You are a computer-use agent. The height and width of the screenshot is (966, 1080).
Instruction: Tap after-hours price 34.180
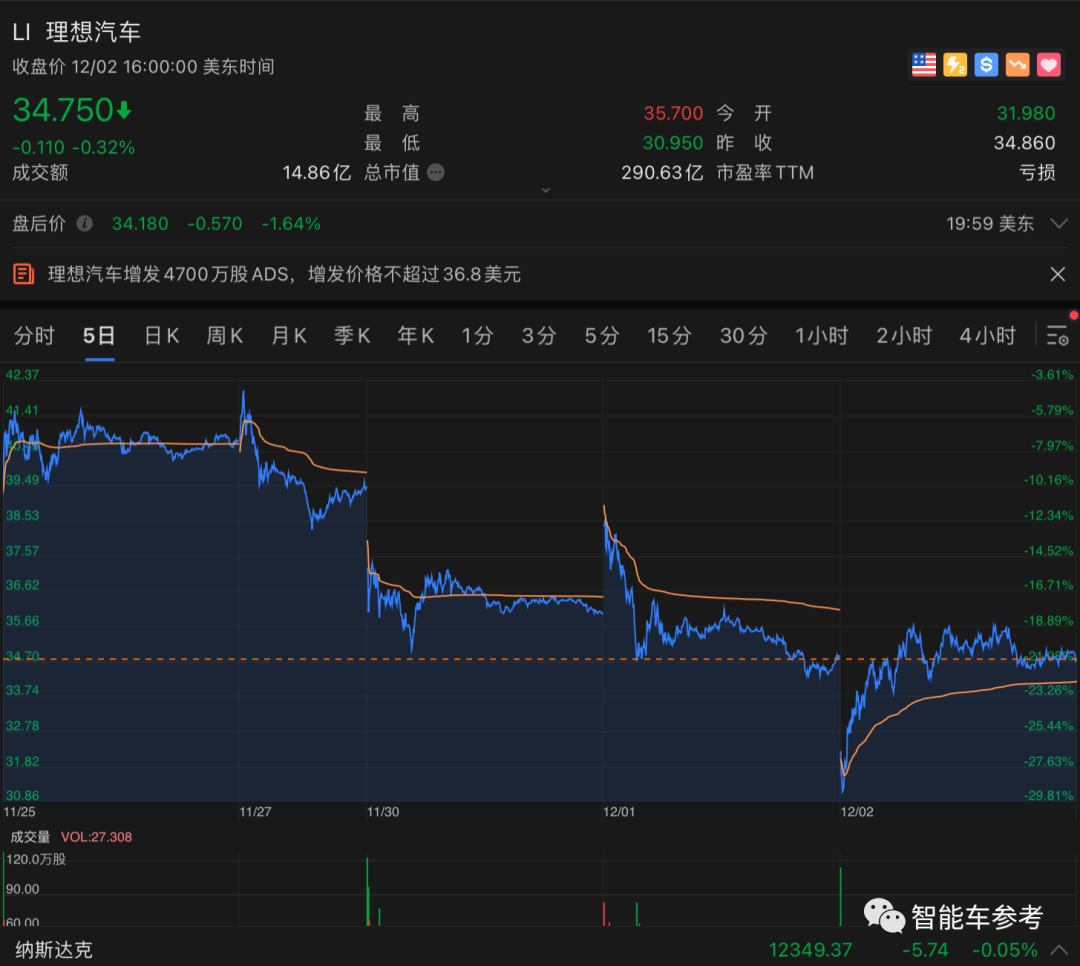coord(140,224)
